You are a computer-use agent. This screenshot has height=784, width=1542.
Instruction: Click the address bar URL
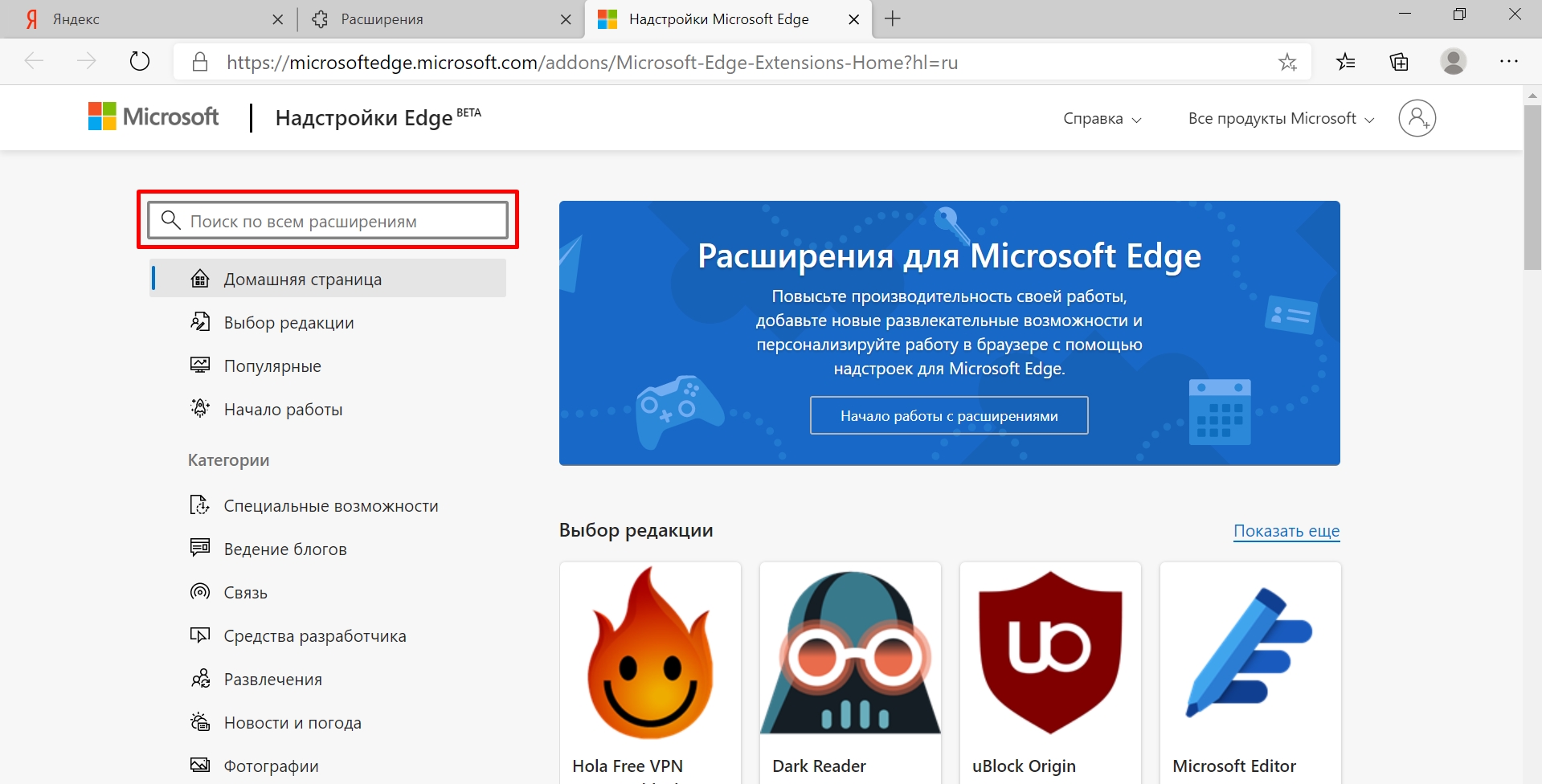(x=592, y=63)
